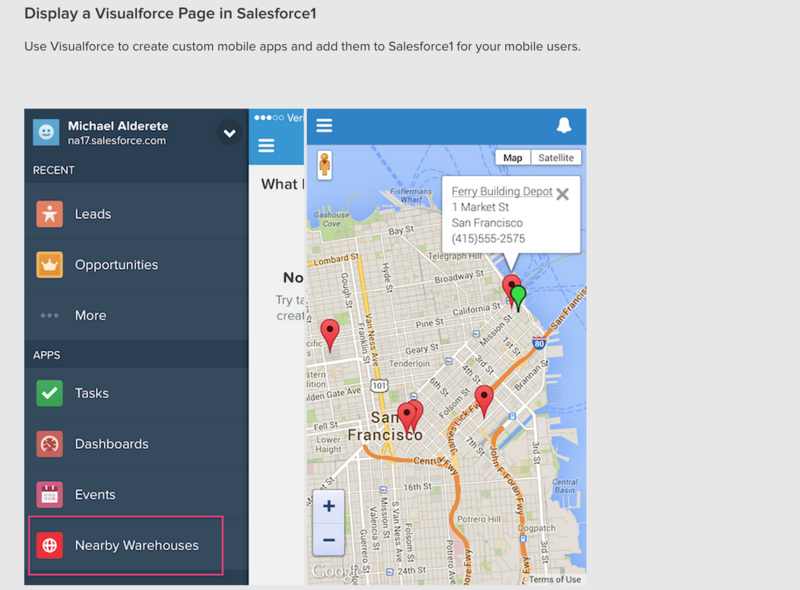Open the Tasks green checkmark icon
Image resolution: width=800 pixels, height=590 pixels.
pos(49,393)
